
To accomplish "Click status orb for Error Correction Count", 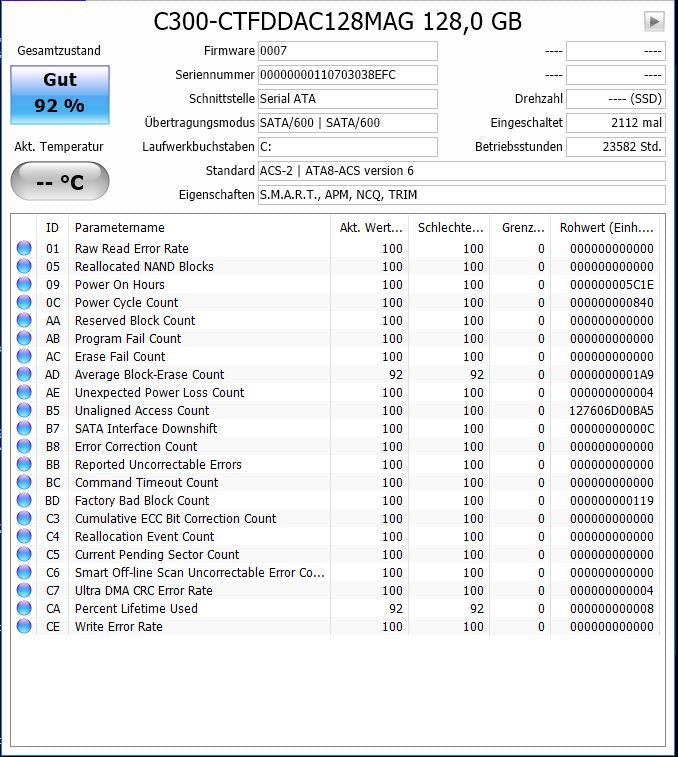I will (x=24, y=446).
